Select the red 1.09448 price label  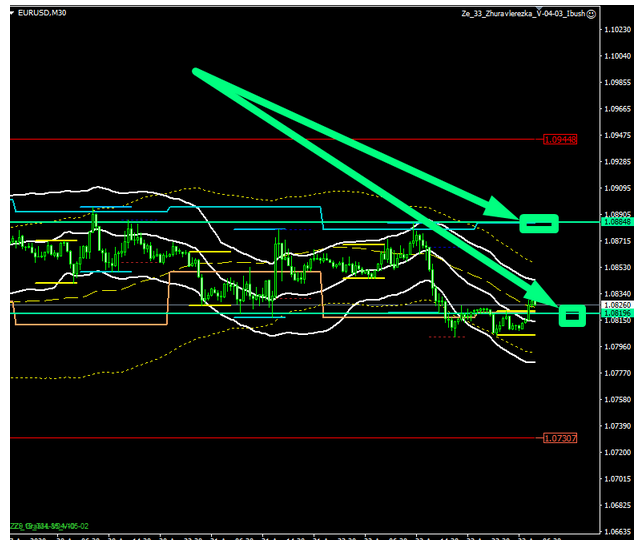(x=560, y=139)
